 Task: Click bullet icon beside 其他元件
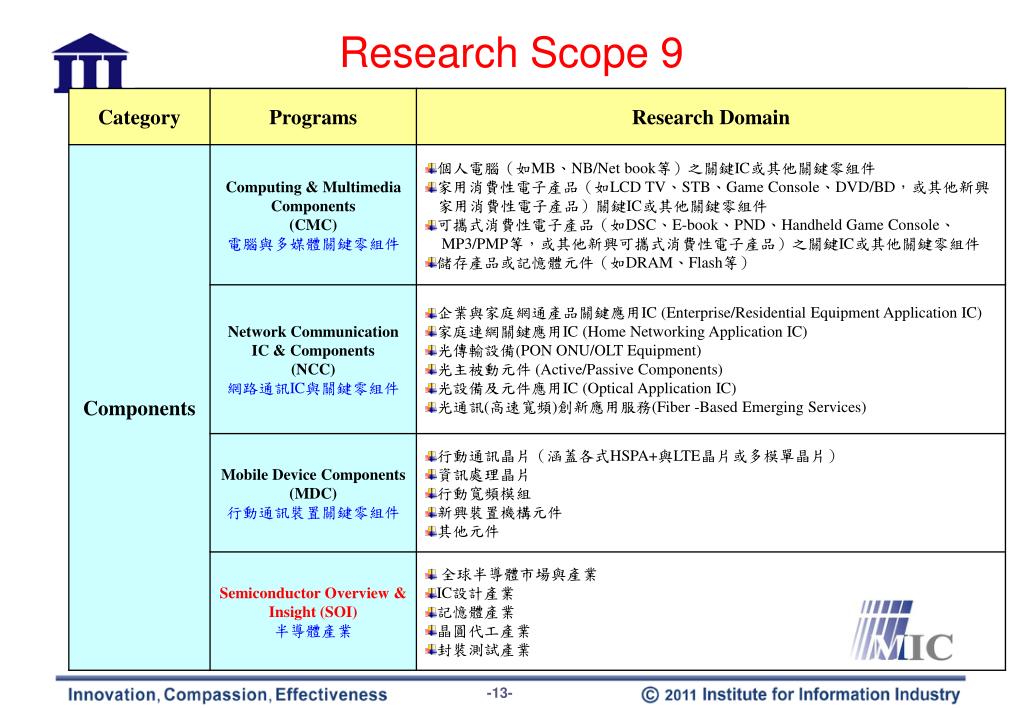431,532
